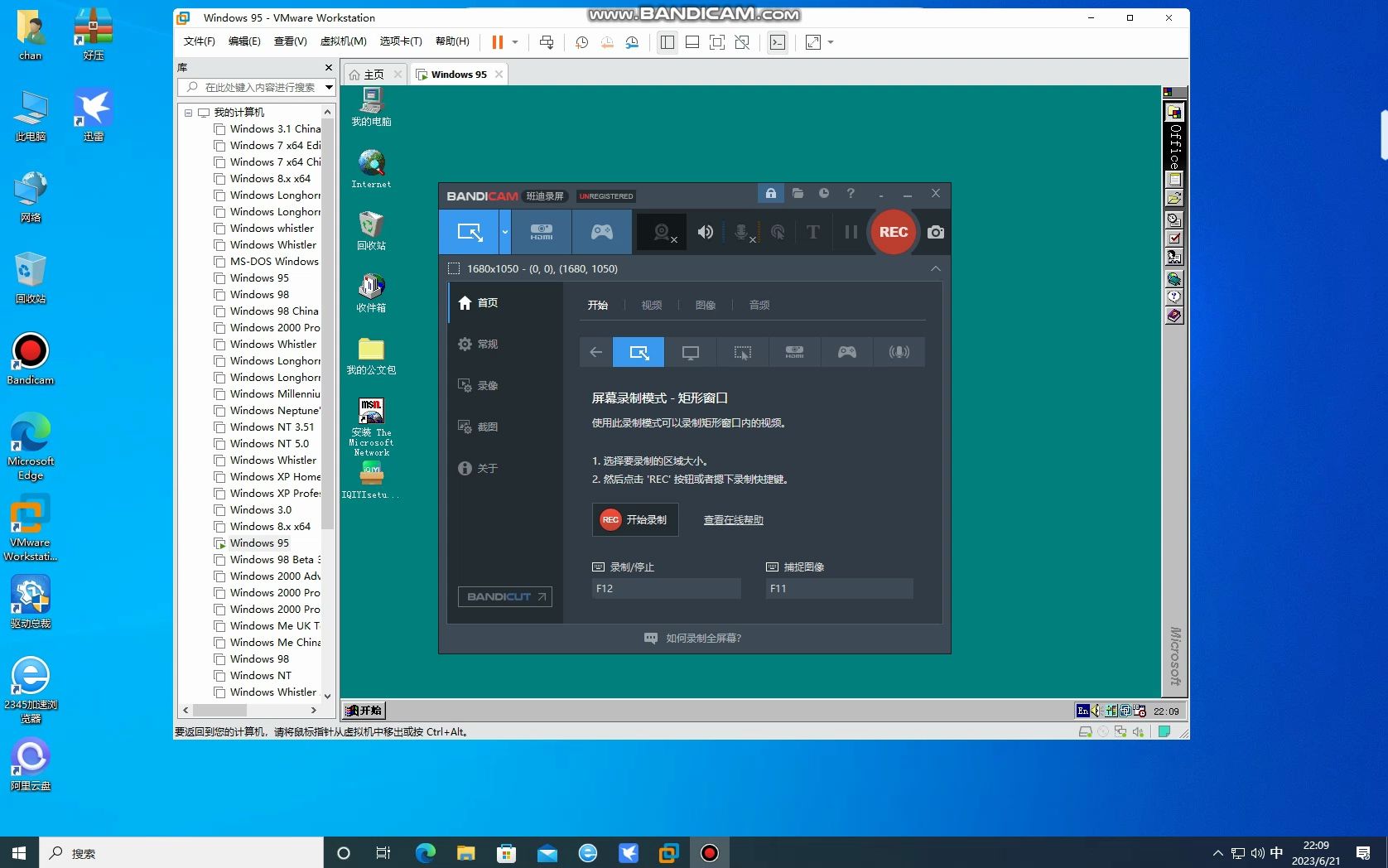This screenshot has height=868, width=1388.
Task: Click VMware send Ctrl+Alt+Del icon
Action: coord(547,42)
